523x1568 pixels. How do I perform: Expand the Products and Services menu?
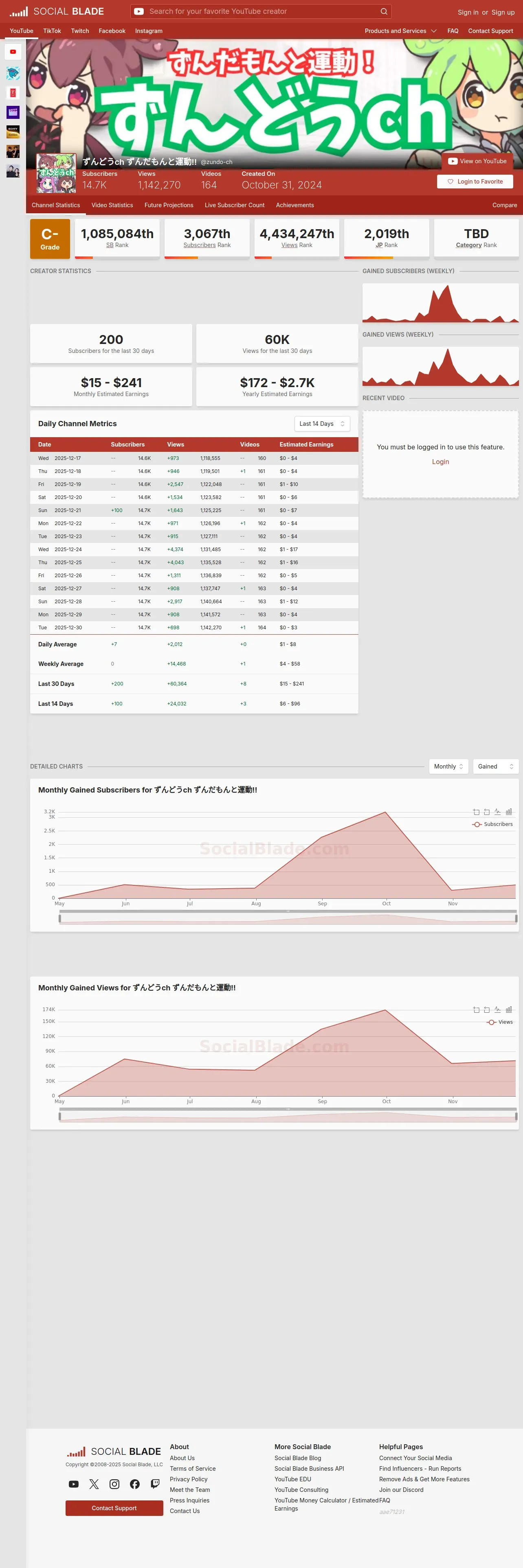click(401, 31)
